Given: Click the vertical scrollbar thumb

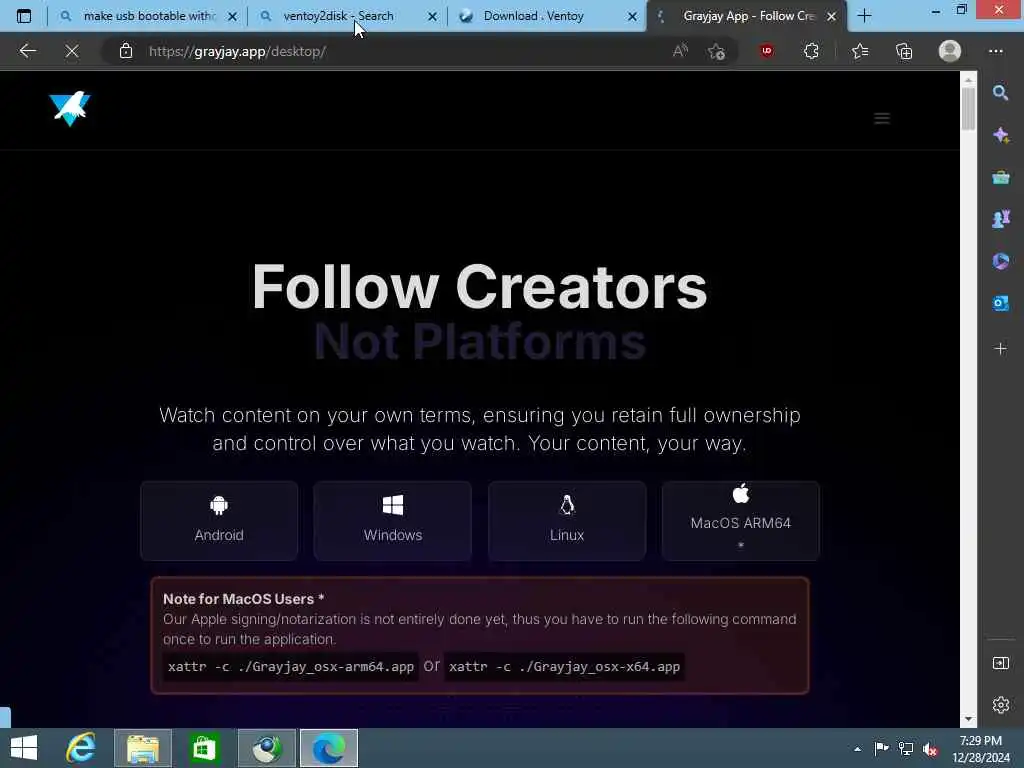Looking at the screenshot, I should (968, 108).
